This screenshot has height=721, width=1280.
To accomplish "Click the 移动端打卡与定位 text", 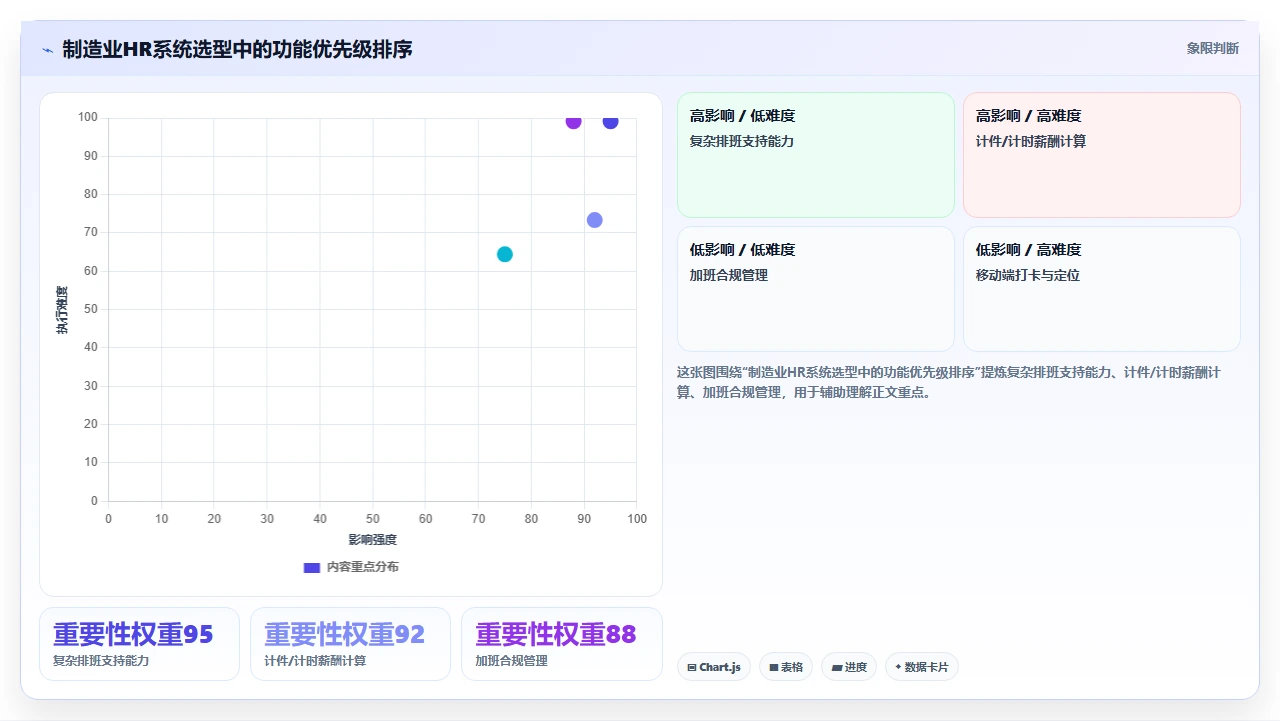I will click(1028, 276).
